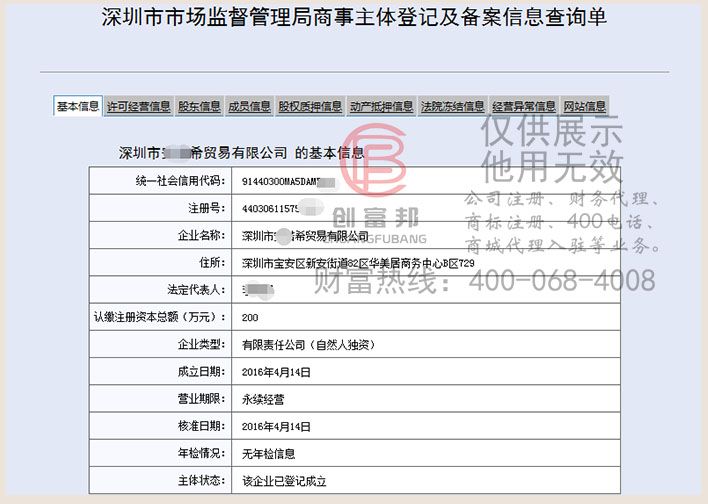Click the 年检情况 label
The height and width of the screenshot is (504, 708).
click(x=201, y=453)
